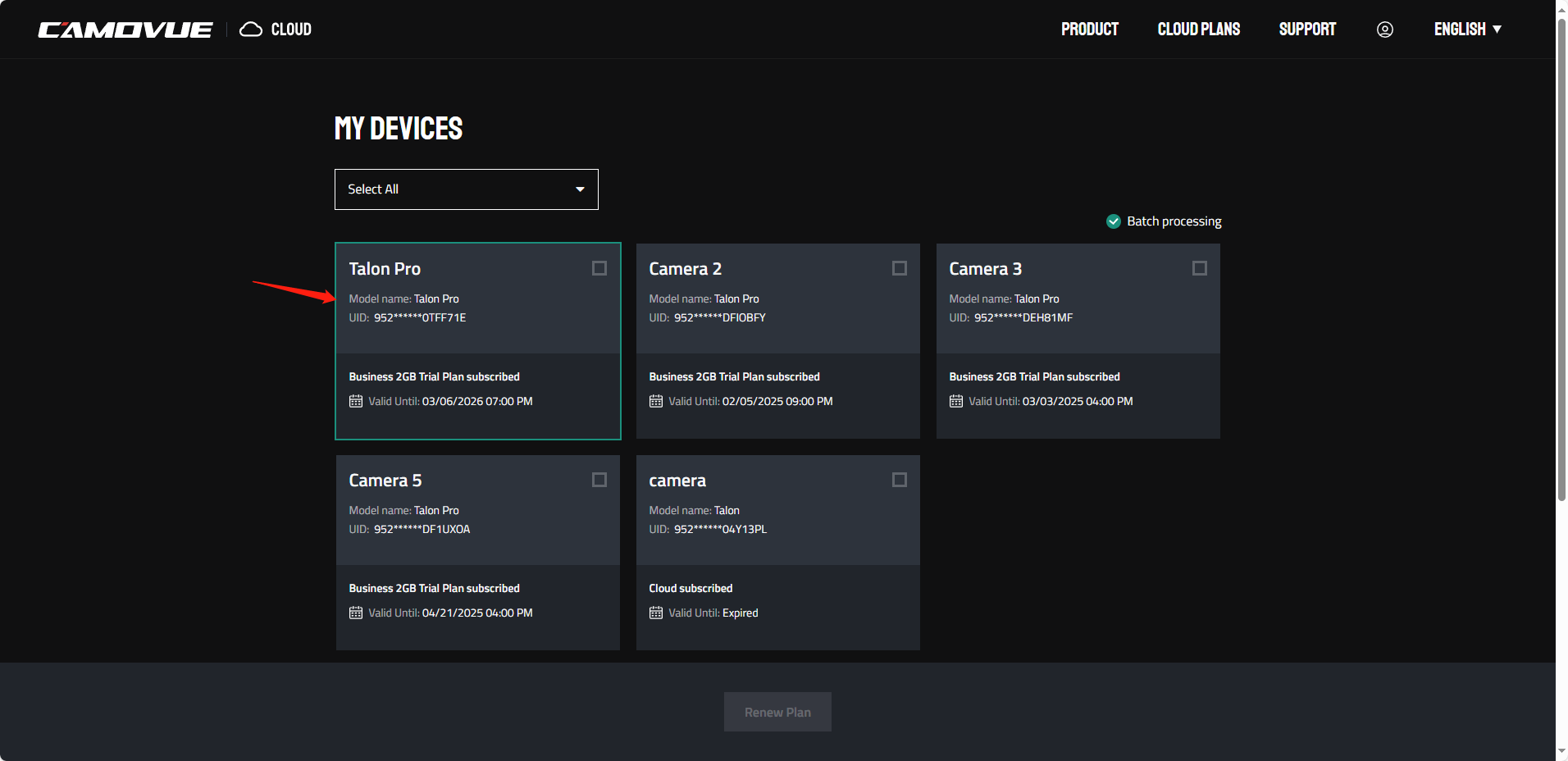Viewport: 1568px width, 761px height.
Task: Click the Renew Plan button
Action: coord(777,712)
